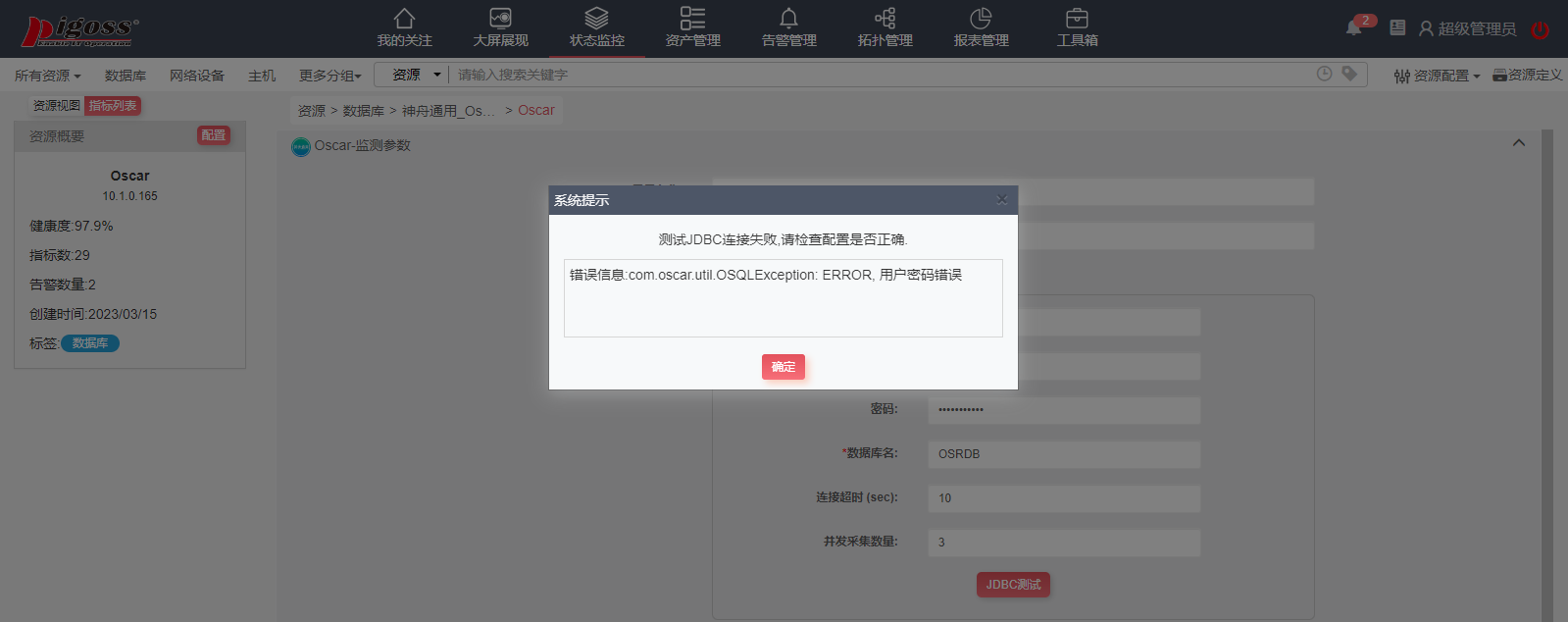Open 资源定义 resource definition
The image size is (1568, 622).
(1527, 75)
